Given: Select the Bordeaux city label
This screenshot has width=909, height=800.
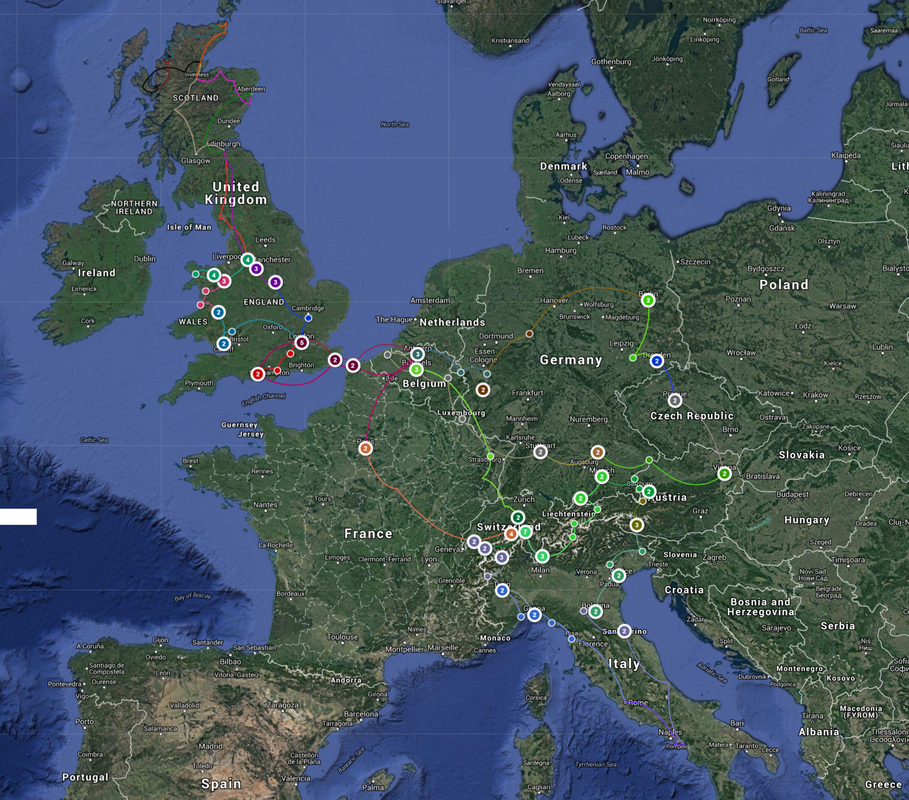Looking at the screenshot, I should coord(290,594).
